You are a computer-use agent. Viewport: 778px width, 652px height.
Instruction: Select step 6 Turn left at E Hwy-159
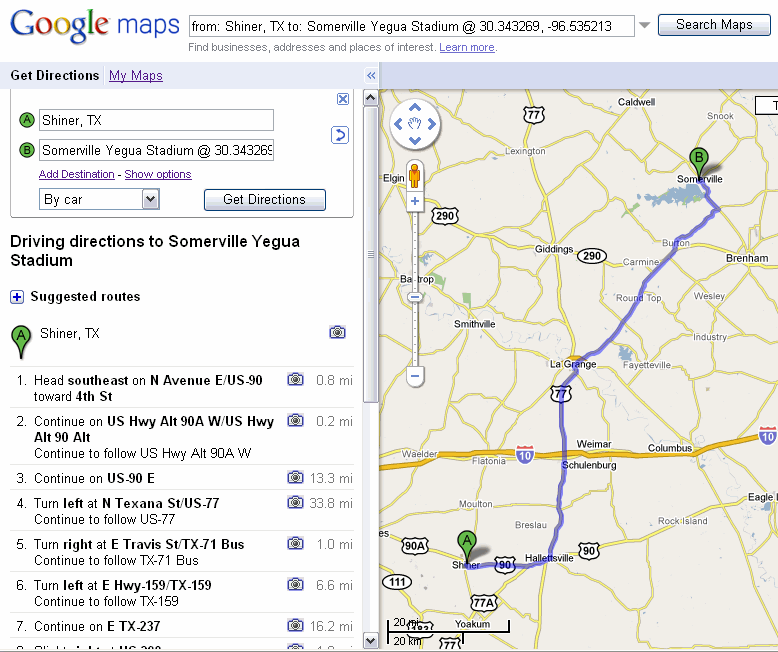(182, 592)
